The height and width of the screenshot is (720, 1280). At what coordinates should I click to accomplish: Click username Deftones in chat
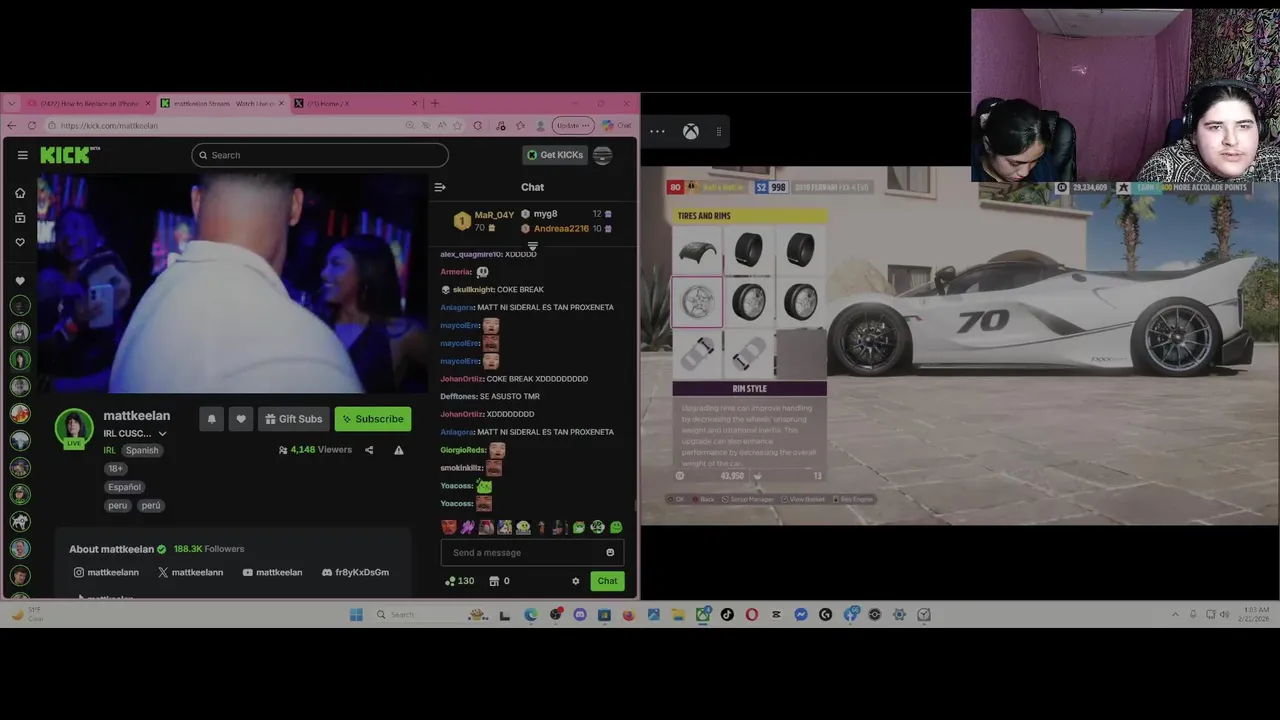[458, 396]
